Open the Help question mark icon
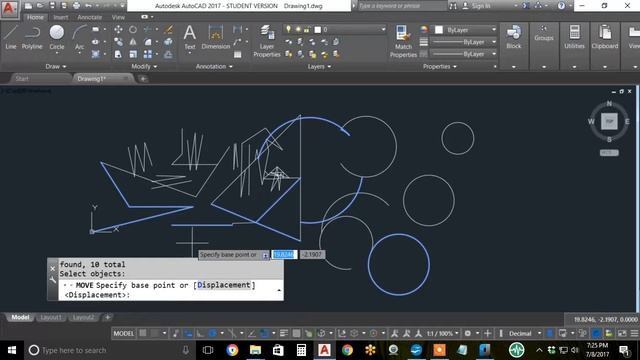This screenshot has width=640, height=360. (562, 6)
